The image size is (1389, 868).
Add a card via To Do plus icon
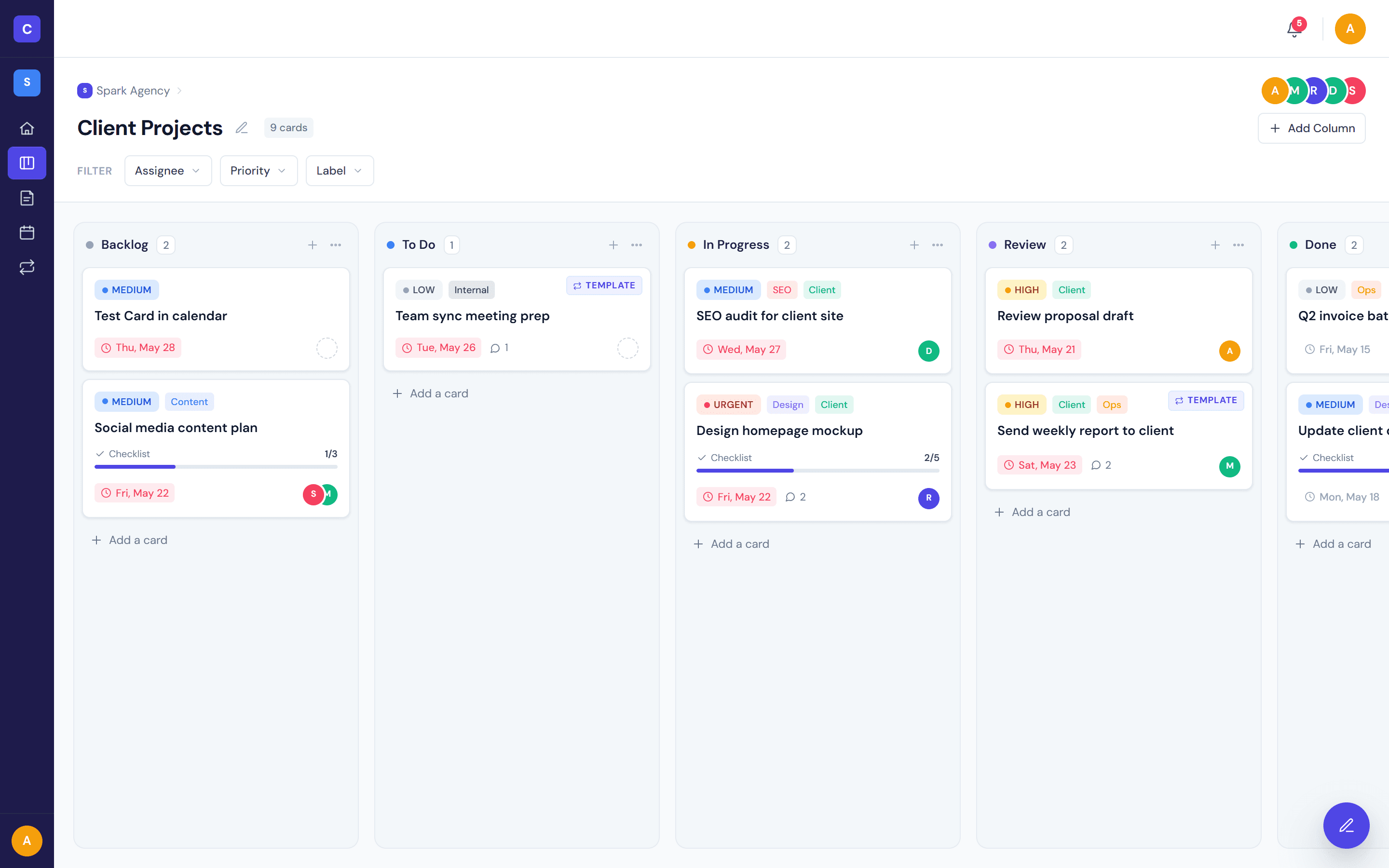pyautogui.click(x=613, y=245)
